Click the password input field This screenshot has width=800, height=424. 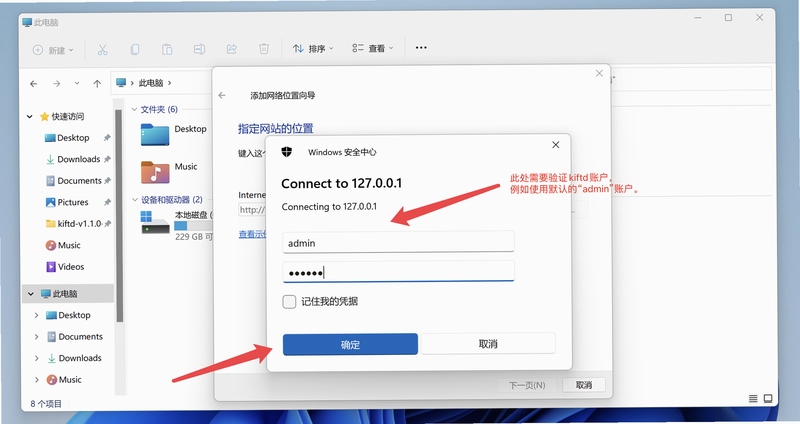(398, 272)
